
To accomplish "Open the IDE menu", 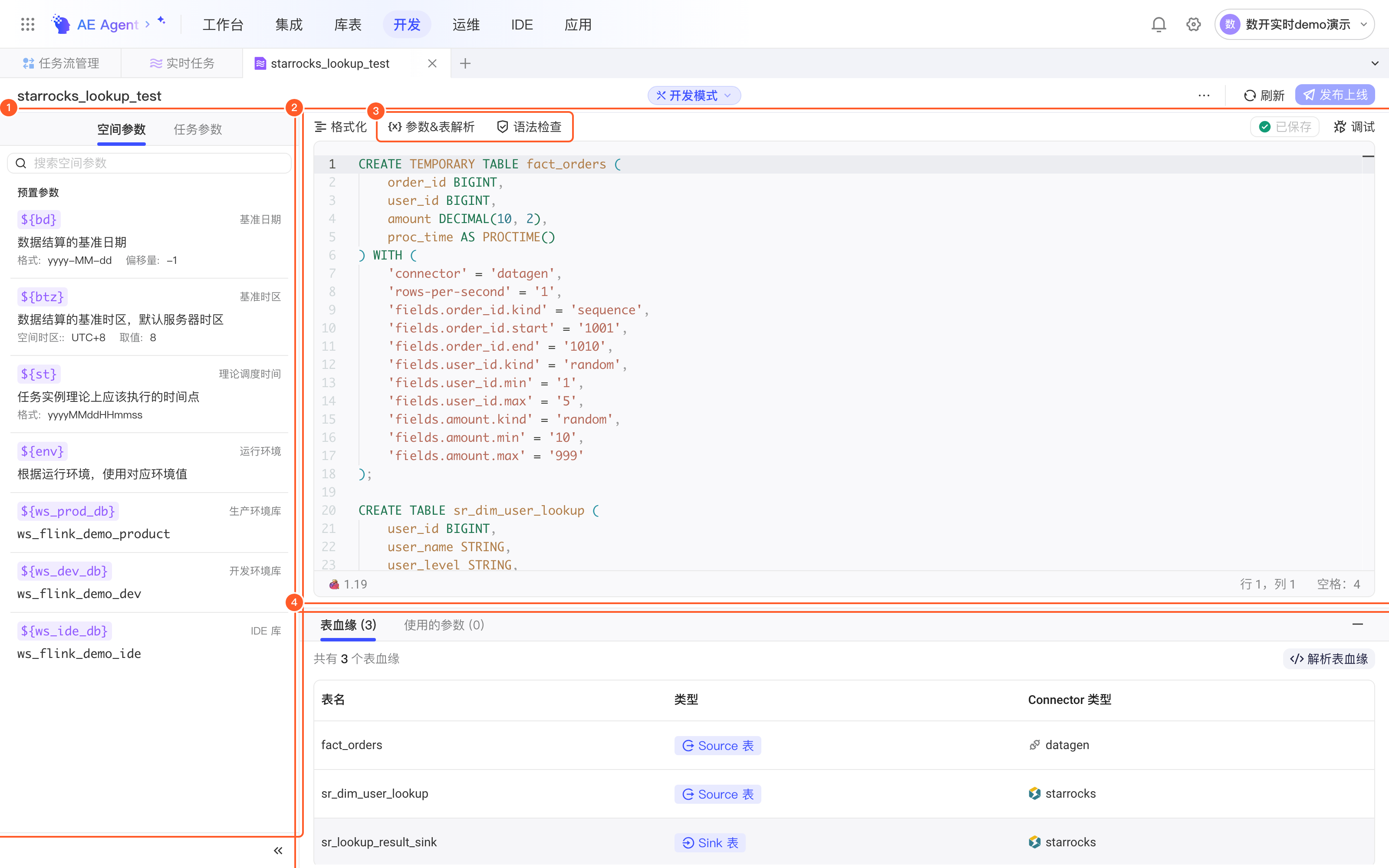I will click(x=522, y=25).
